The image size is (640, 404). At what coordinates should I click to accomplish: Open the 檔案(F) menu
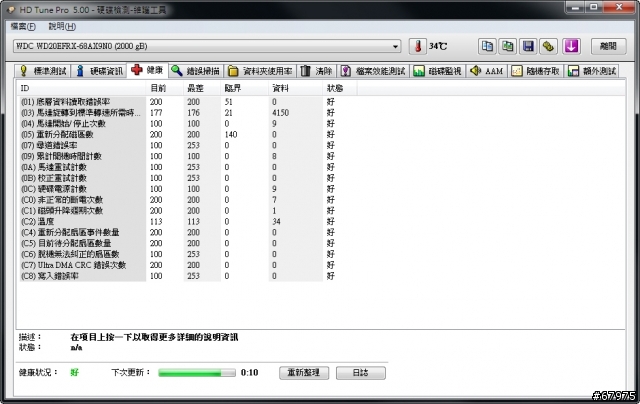[23, 27]
